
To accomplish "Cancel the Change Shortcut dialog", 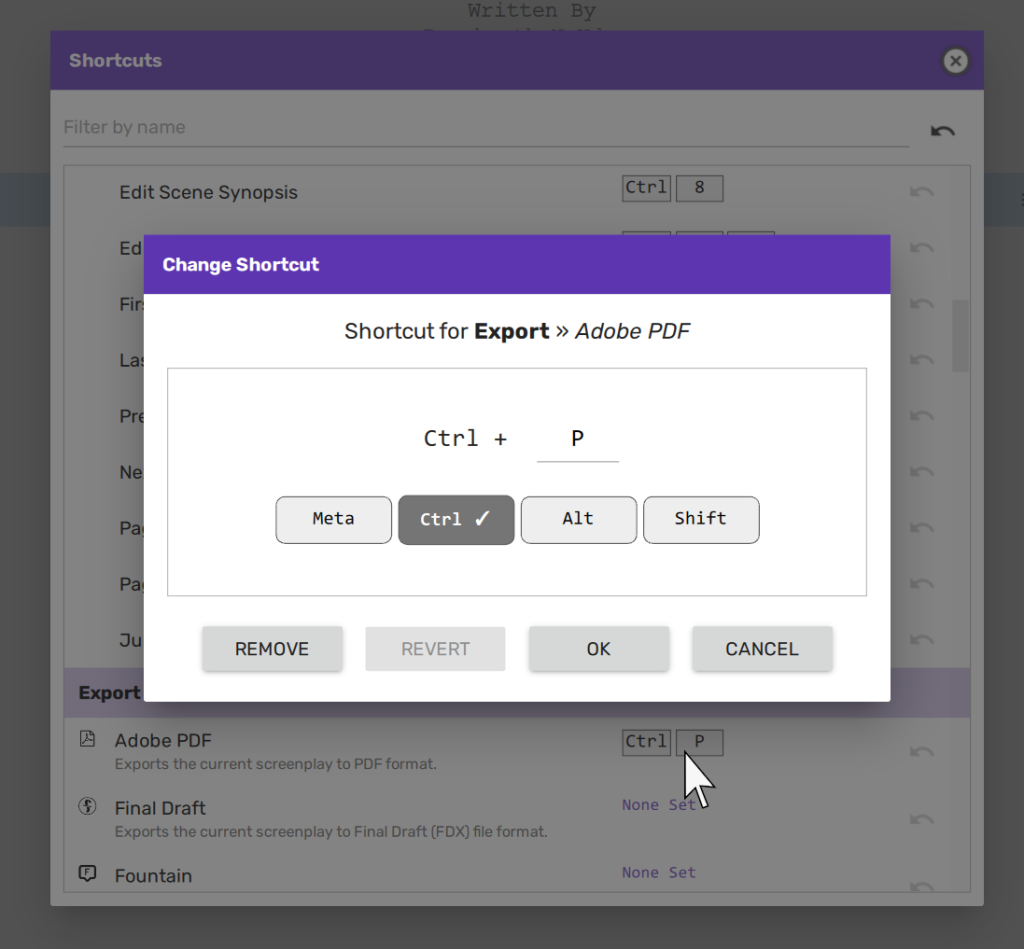I will tap(762, 649).
